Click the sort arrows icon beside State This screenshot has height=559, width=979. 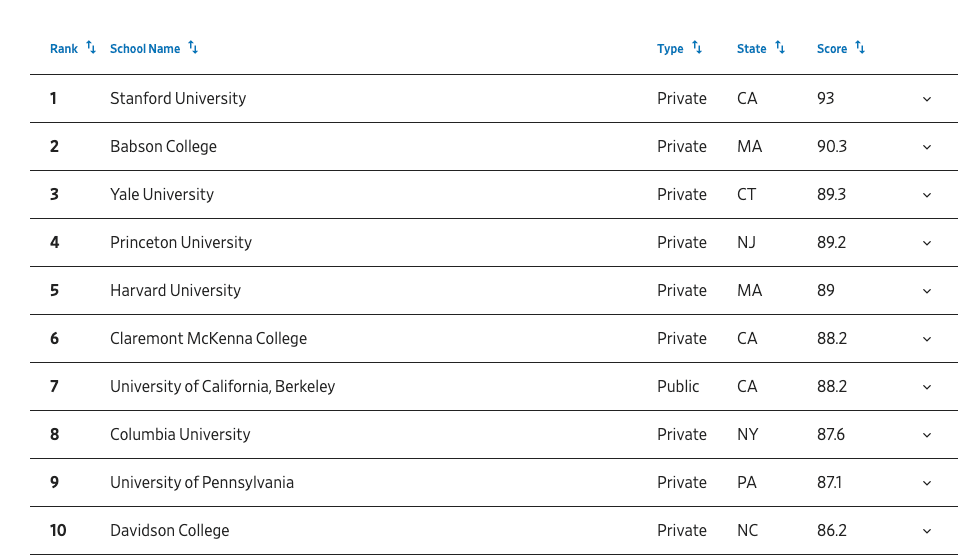780,47
